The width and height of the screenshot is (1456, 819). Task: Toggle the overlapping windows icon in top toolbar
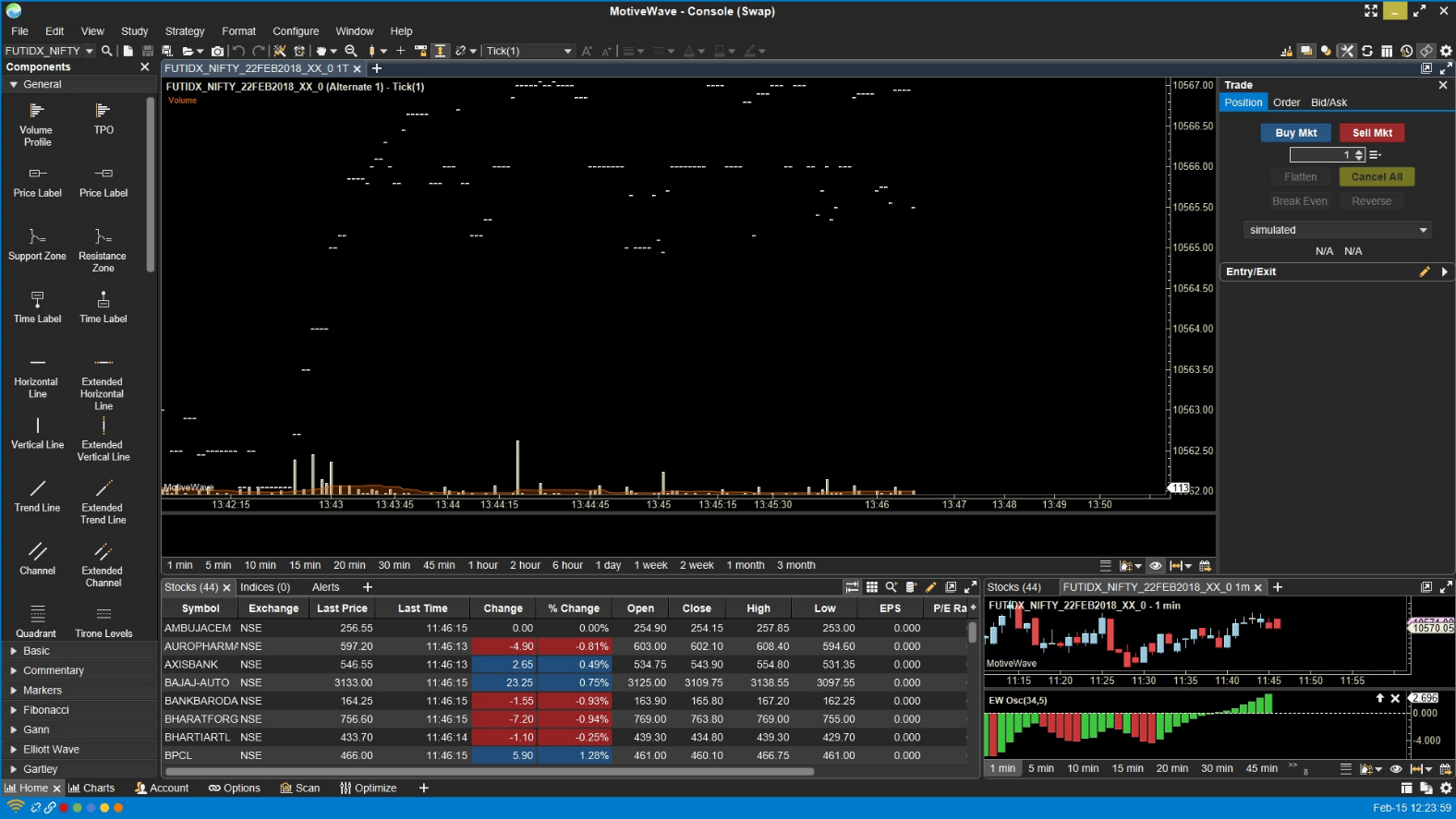pos(1305,51)
